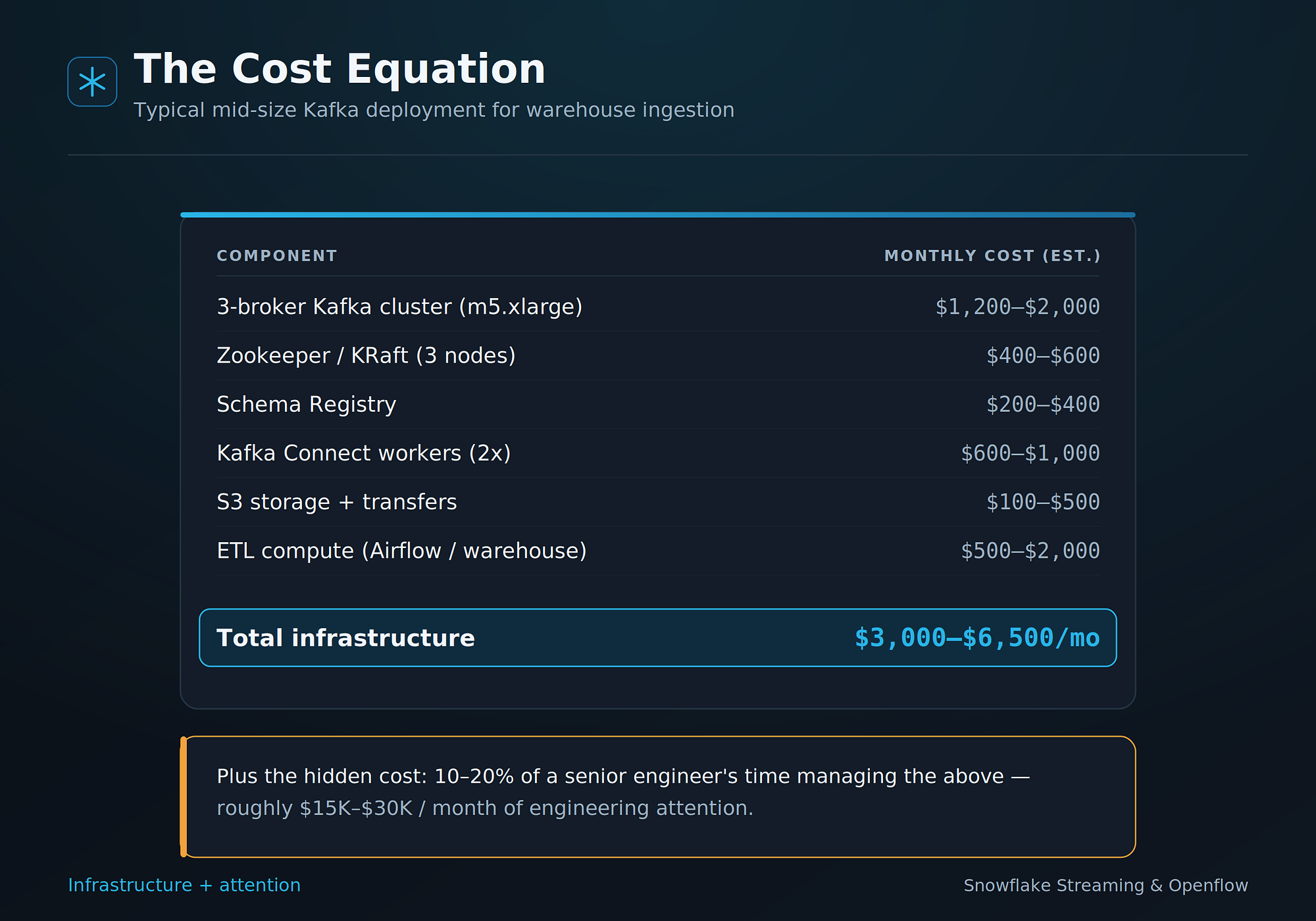Screen dimensions: 1316x921
Task: Click the "Infrastructure + attention" footer link
Action: (184, 885)
